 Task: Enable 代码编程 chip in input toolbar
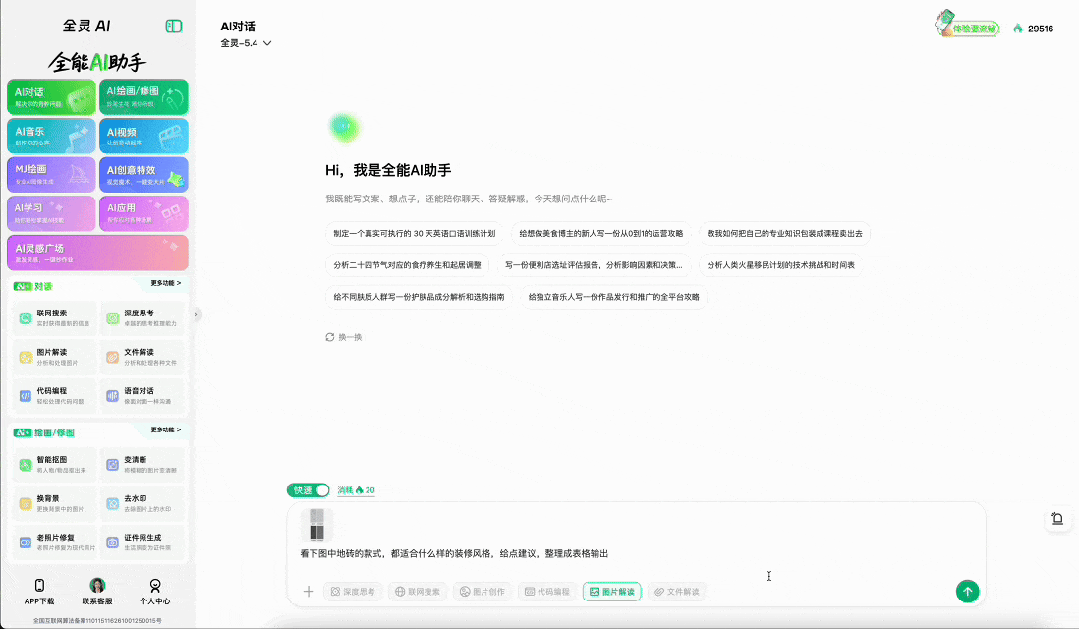click(547, 592)
